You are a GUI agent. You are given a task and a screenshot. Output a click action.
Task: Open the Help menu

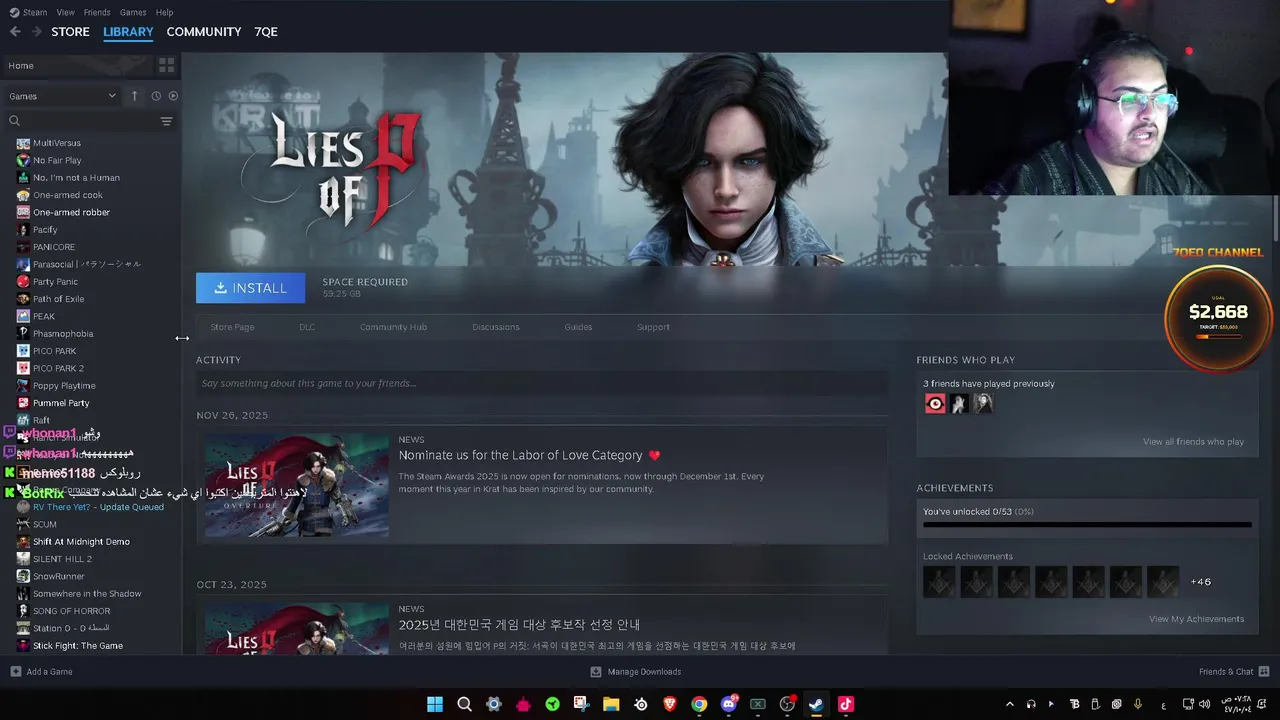[x=165, y=12]
